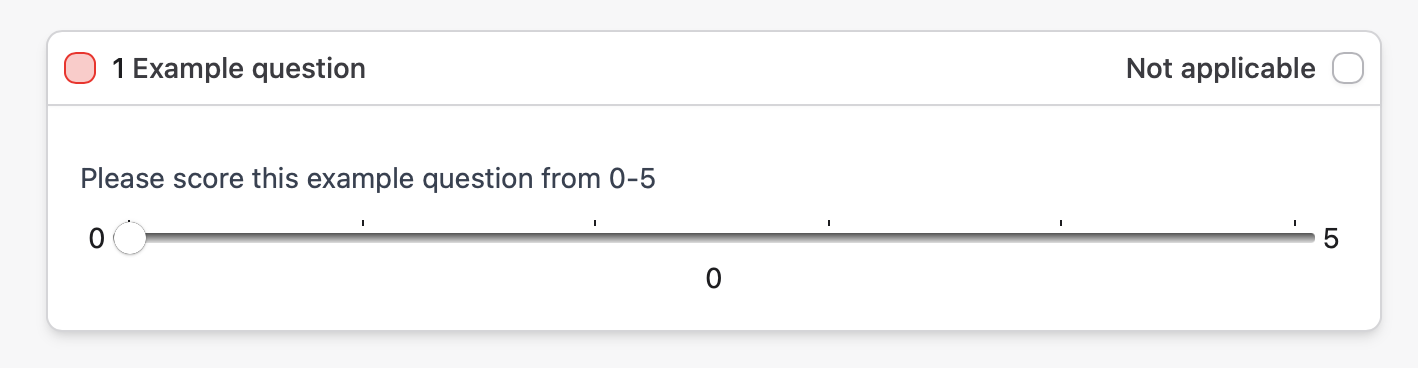Set slider to the third tick mark
1418x368 pixels.
[x=595, y=238]
